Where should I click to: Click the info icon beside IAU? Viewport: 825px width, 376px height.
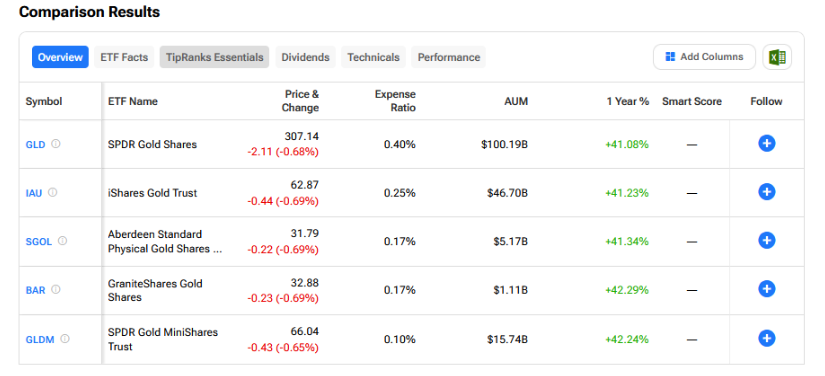point(53,192)
